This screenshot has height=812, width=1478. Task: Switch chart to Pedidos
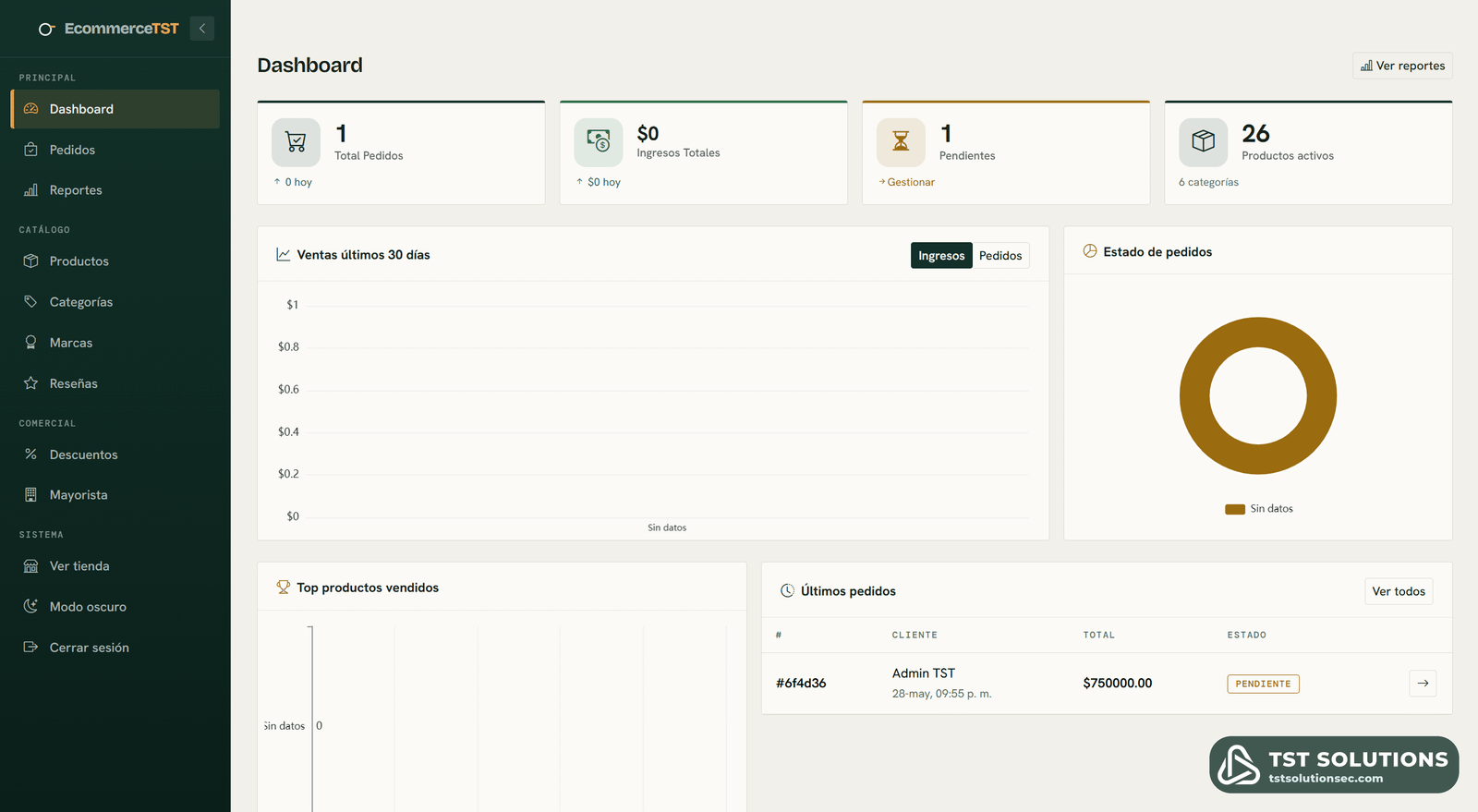click(1000, 256)
